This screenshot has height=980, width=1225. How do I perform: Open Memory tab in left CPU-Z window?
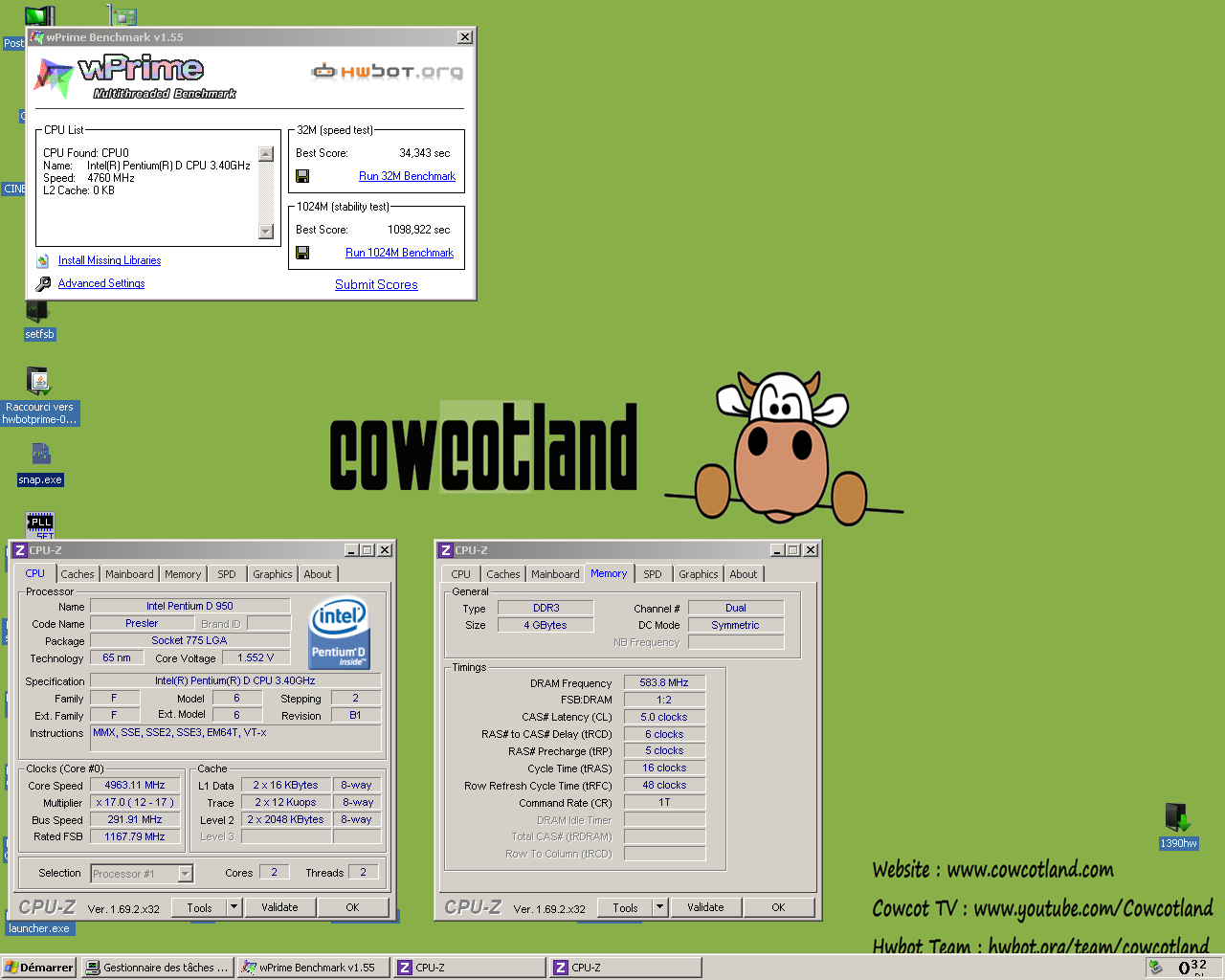coord(183,574)
